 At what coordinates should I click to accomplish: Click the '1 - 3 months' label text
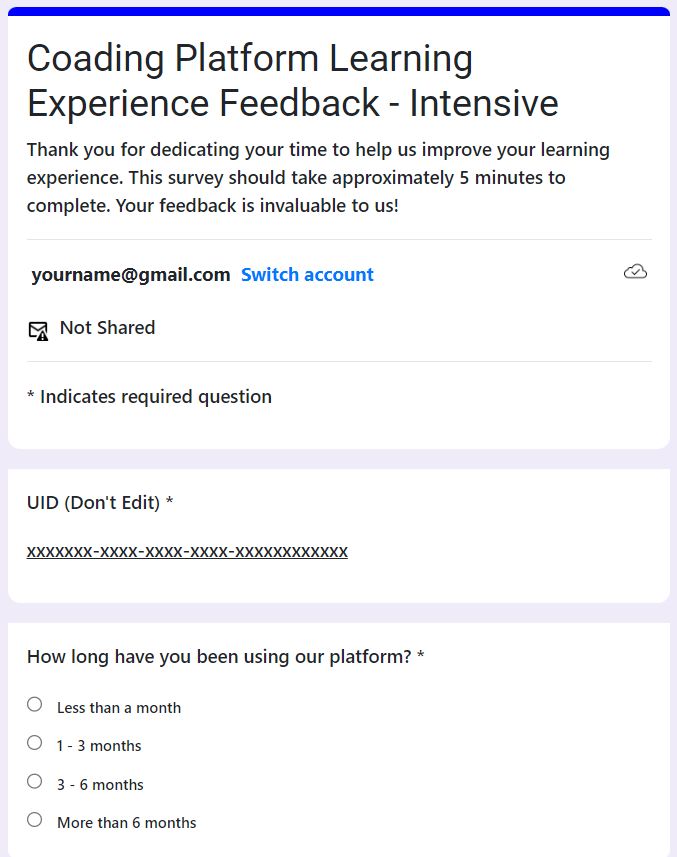[99, 746]
